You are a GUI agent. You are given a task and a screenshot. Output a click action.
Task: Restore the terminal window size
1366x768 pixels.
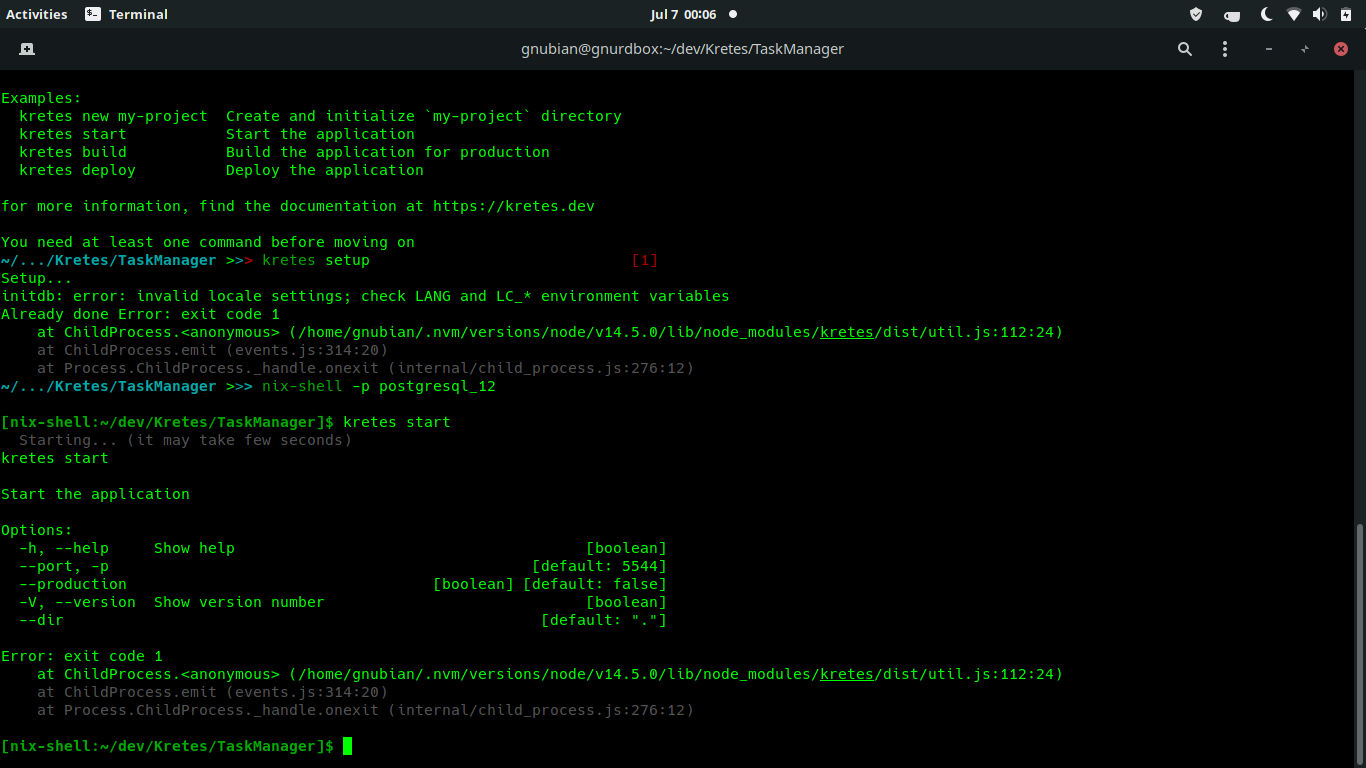point(1304,48)
